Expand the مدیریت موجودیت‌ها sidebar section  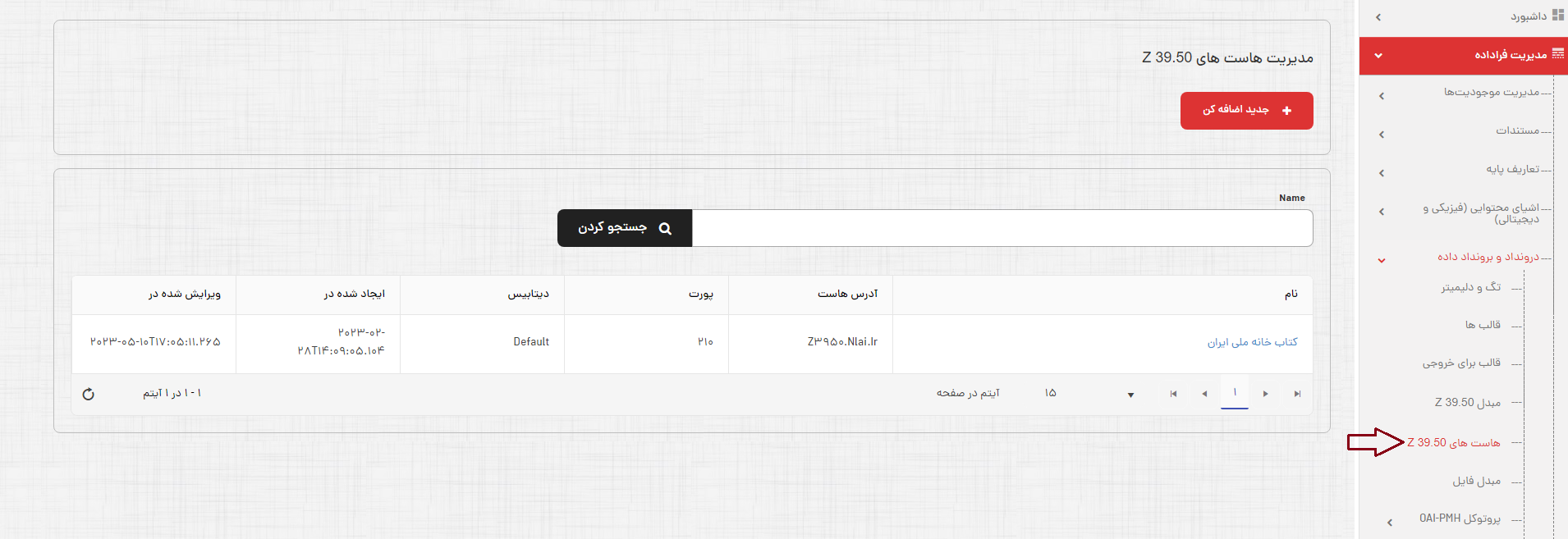tap(1382, 96)
